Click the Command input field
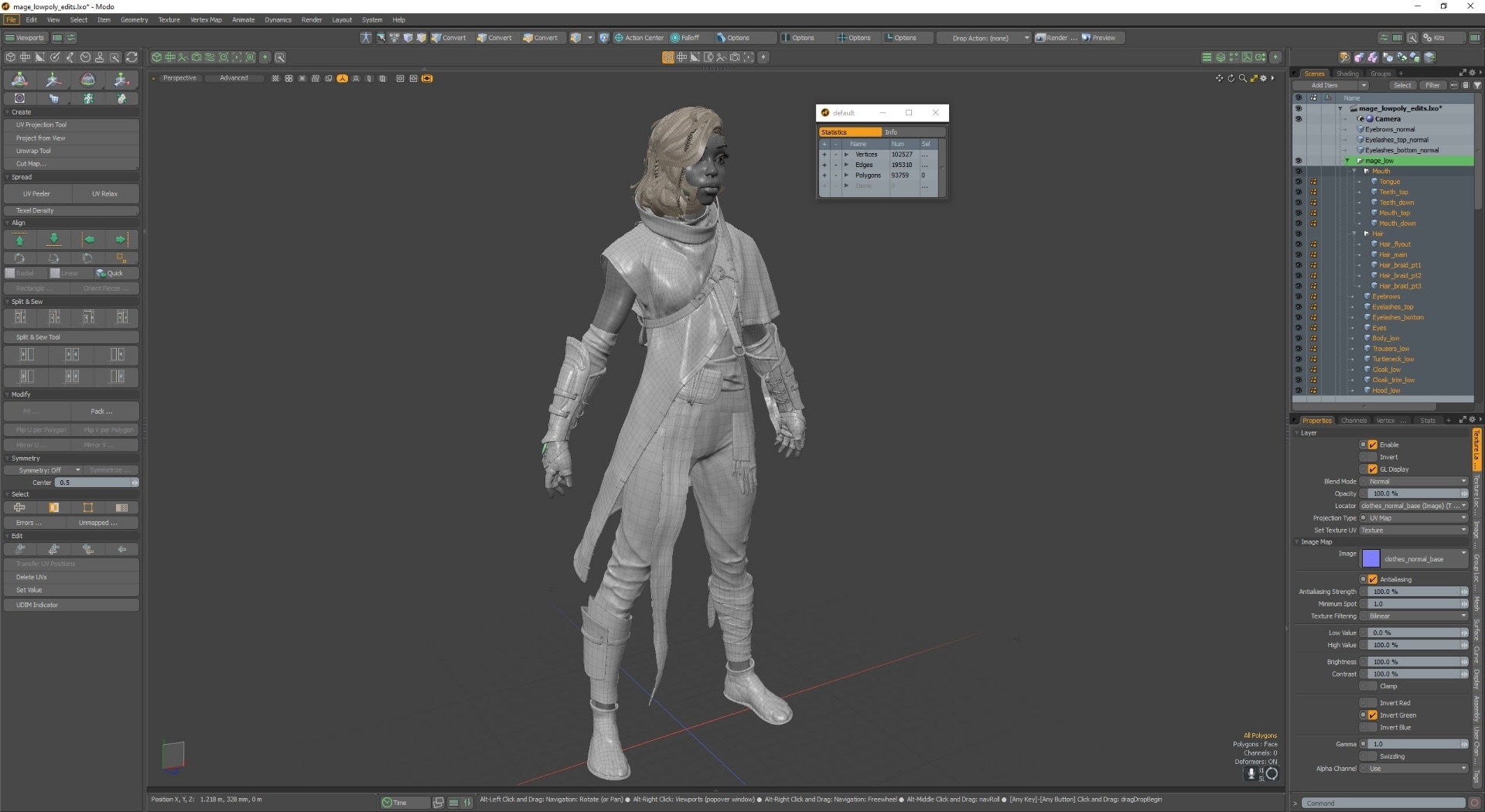The height and width of the screenshot is (812, 1485). click(x=1383, y=803)
